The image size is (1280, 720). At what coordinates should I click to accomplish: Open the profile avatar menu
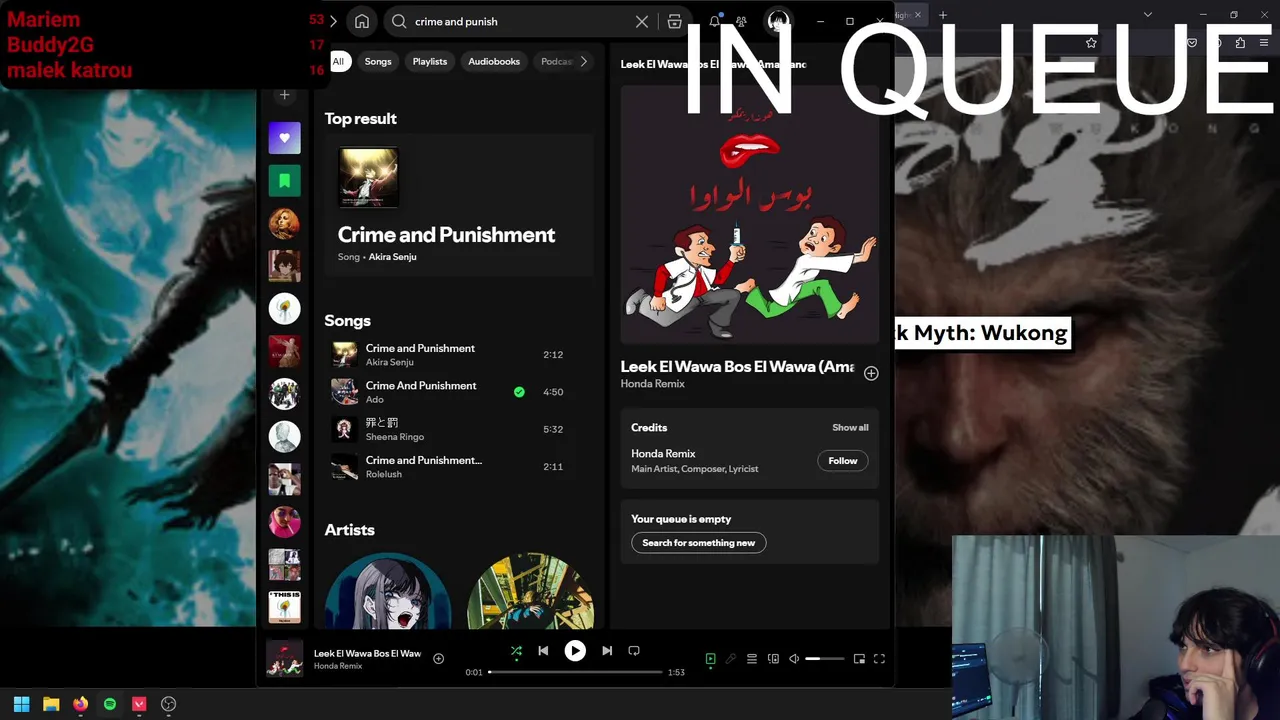(x=778, y=21)
